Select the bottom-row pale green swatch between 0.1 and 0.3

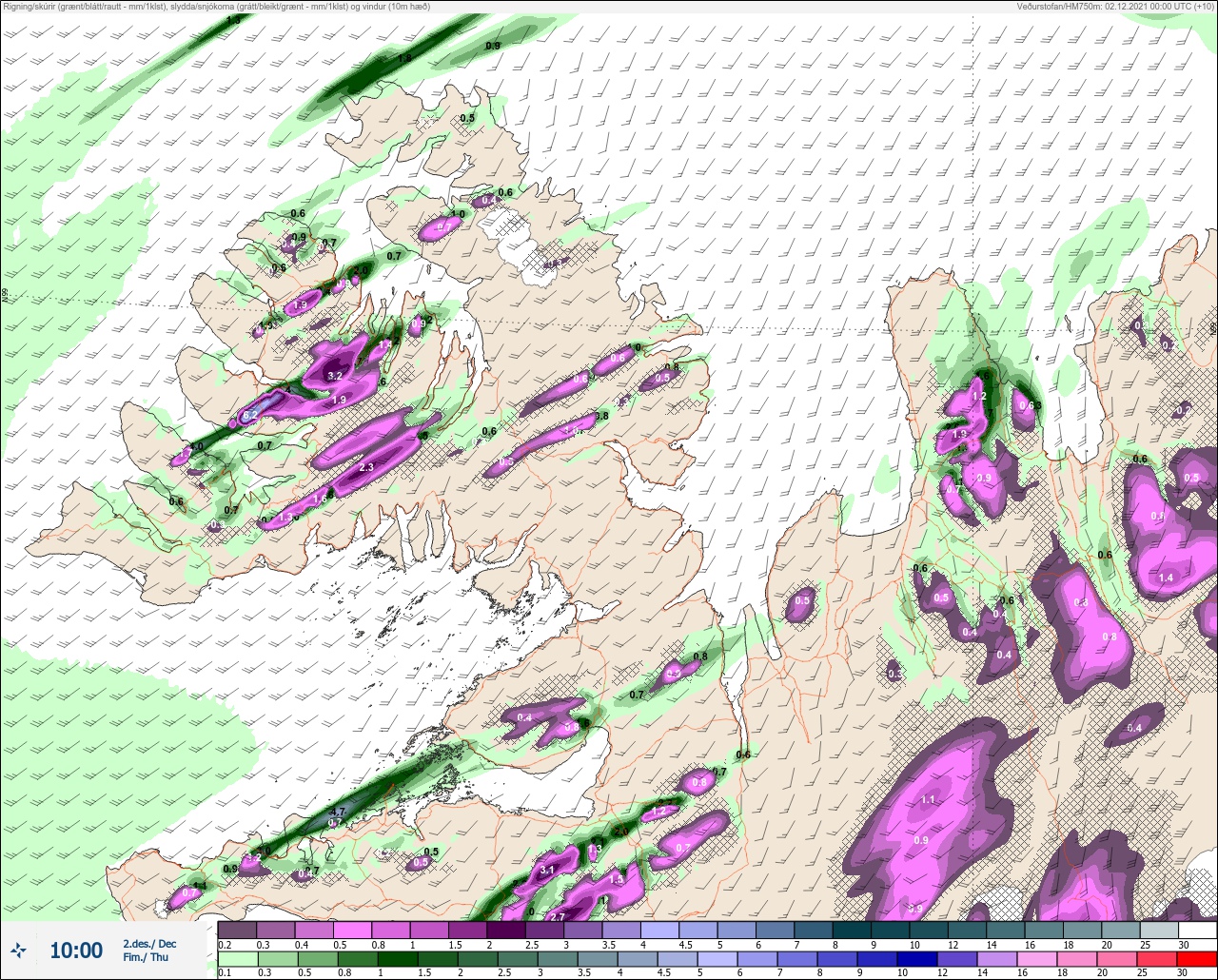[236, 958]
